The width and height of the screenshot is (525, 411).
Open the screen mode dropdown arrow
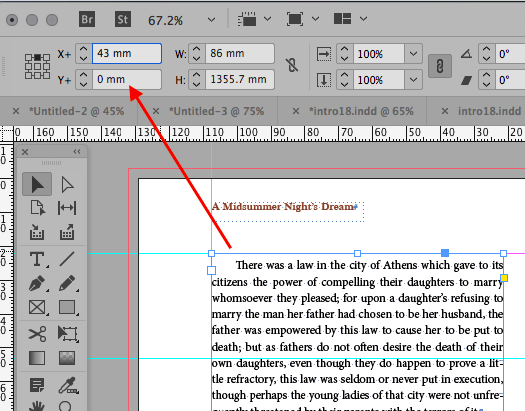pos(315,19)
